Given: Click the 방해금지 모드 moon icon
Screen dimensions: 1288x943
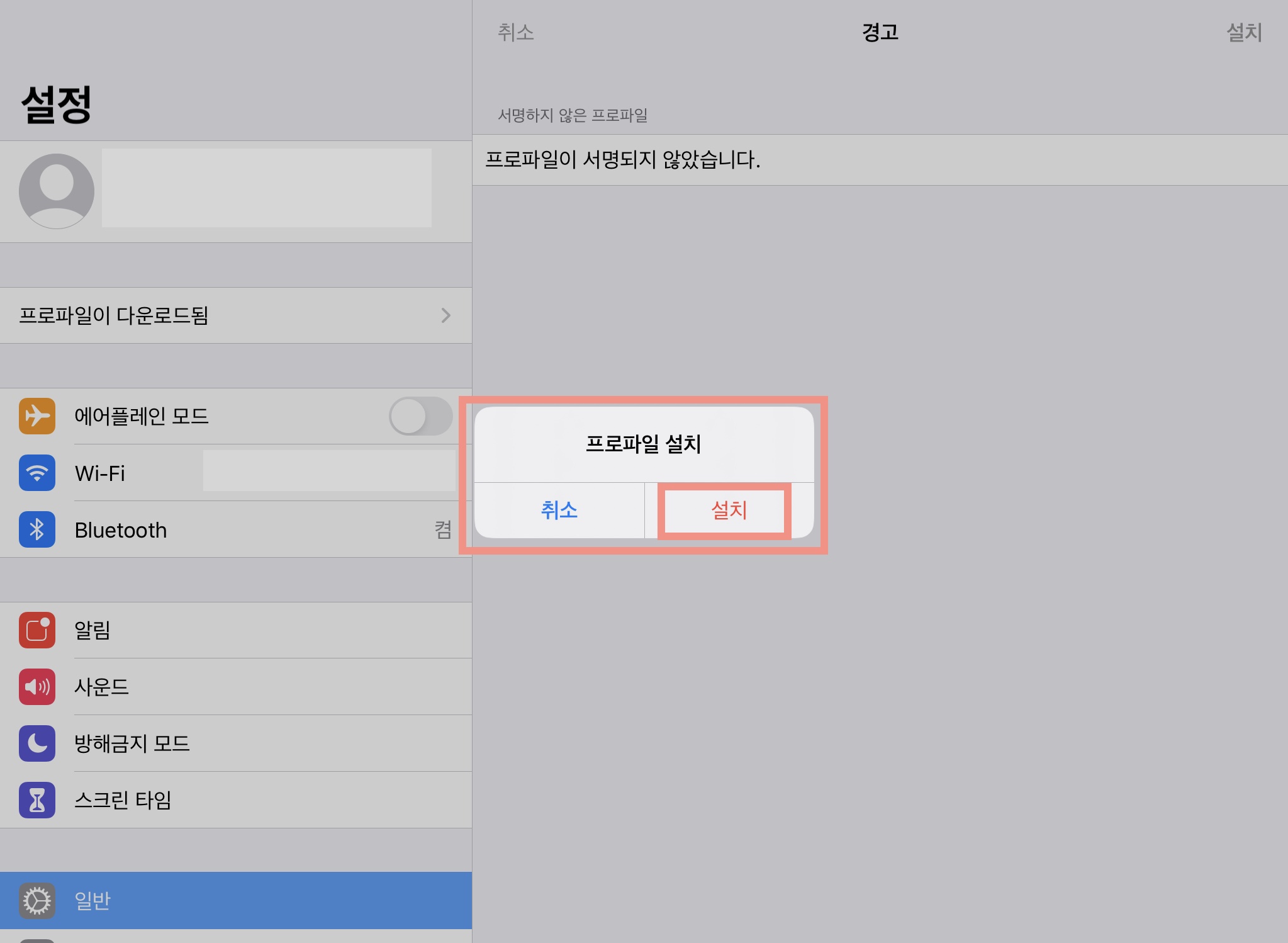Looking at the screenshot, I should coord(37,743).
